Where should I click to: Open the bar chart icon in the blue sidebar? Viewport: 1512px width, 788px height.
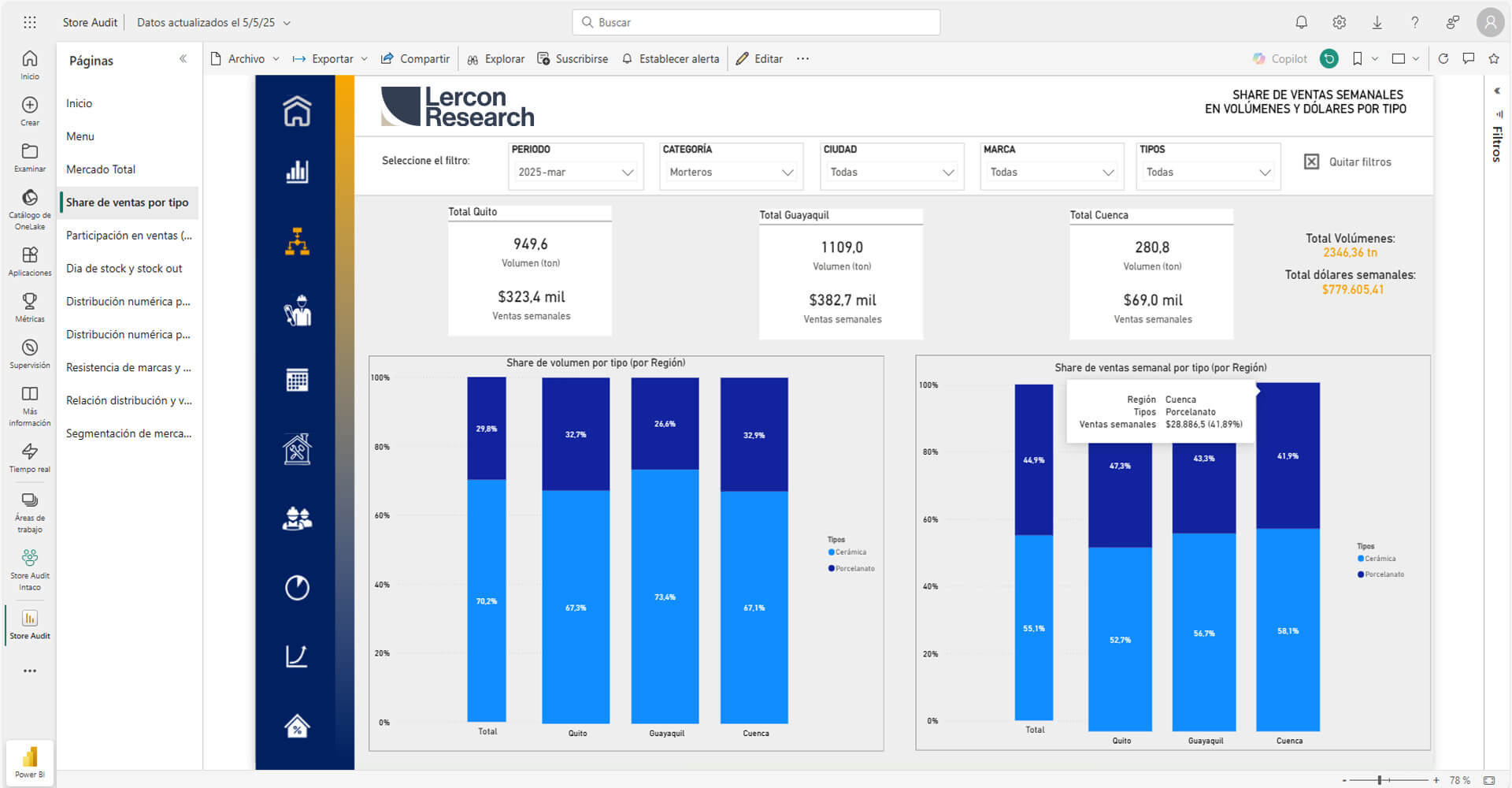[x=297, y=171]
